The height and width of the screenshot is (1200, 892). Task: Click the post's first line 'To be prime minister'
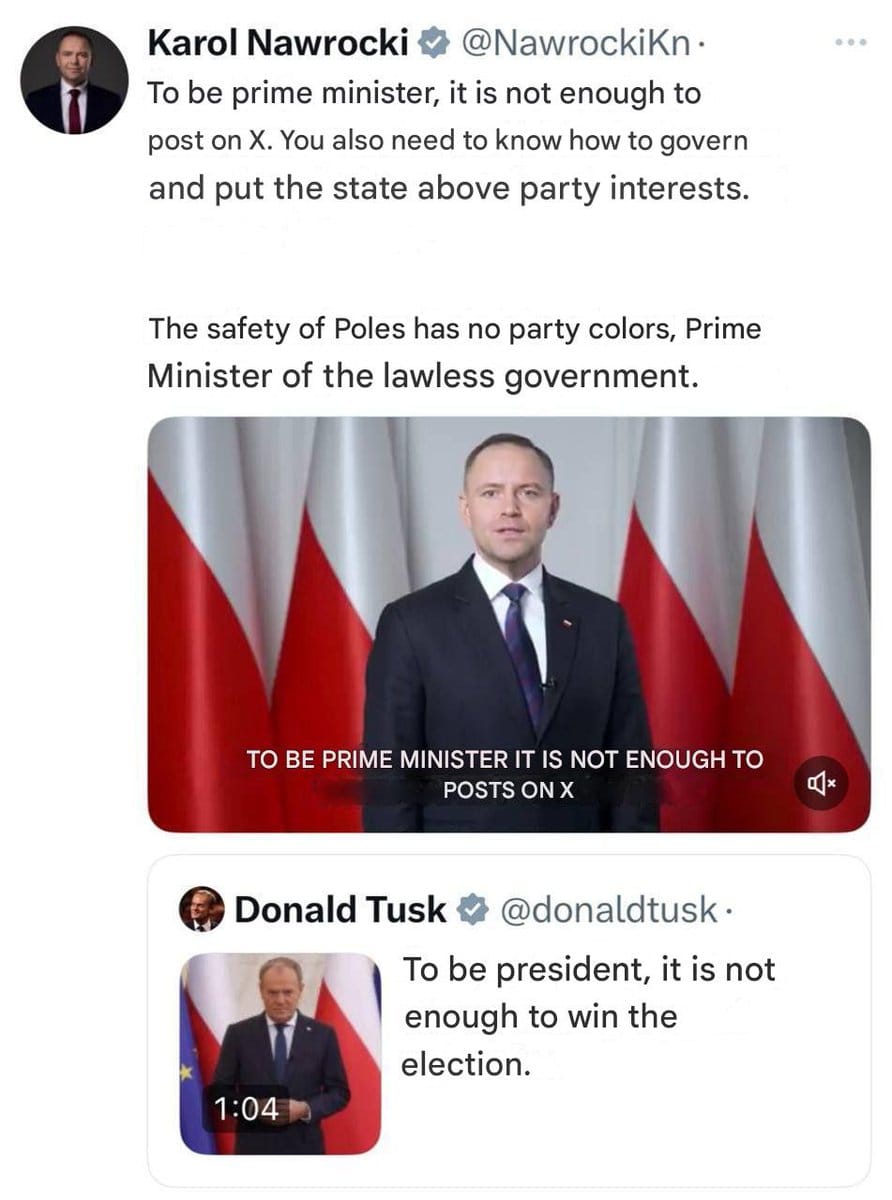click(x=424, y=94)
